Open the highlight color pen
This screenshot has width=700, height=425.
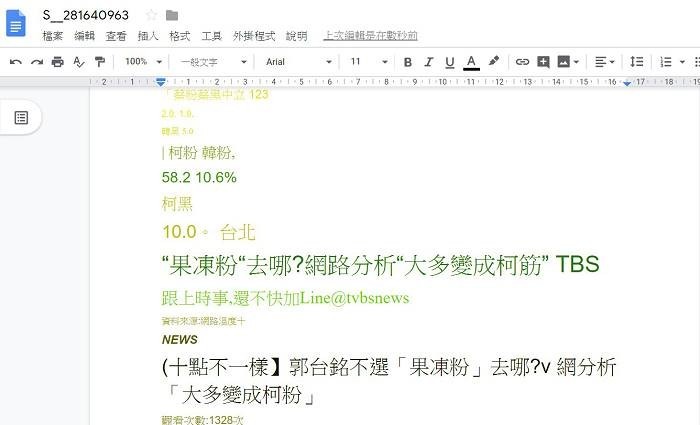point(494,61)
